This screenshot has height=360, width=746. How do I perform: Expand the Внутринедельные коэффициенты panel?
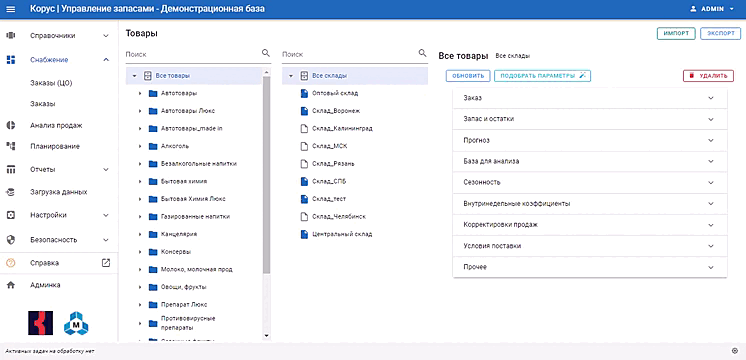pos(590,204)
